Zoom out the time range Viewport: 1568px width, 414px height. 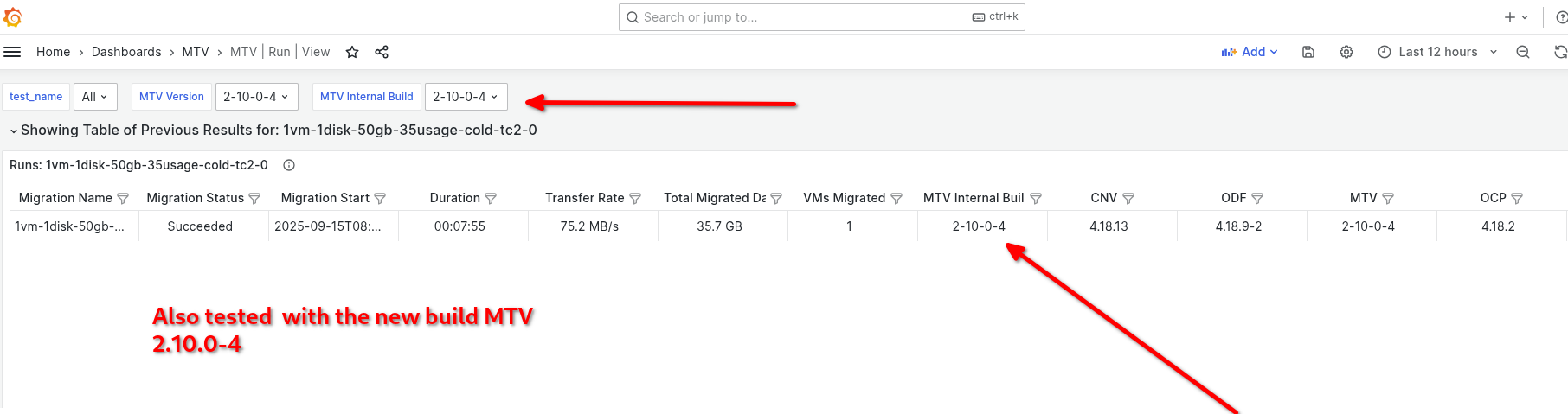coord(1523,52)
